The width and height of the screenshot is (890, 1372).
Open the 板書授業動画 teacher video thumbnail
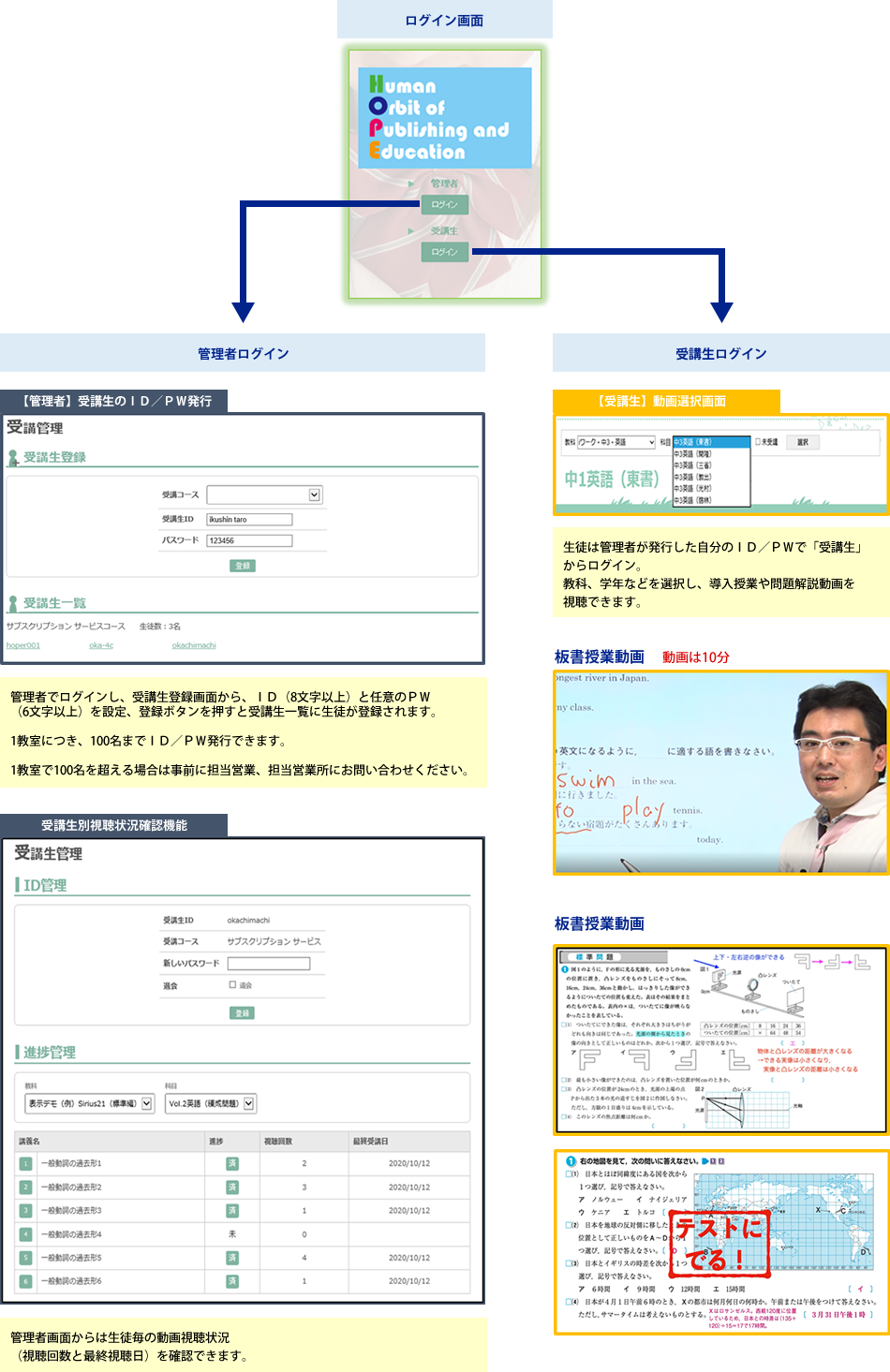pos(720,773)
